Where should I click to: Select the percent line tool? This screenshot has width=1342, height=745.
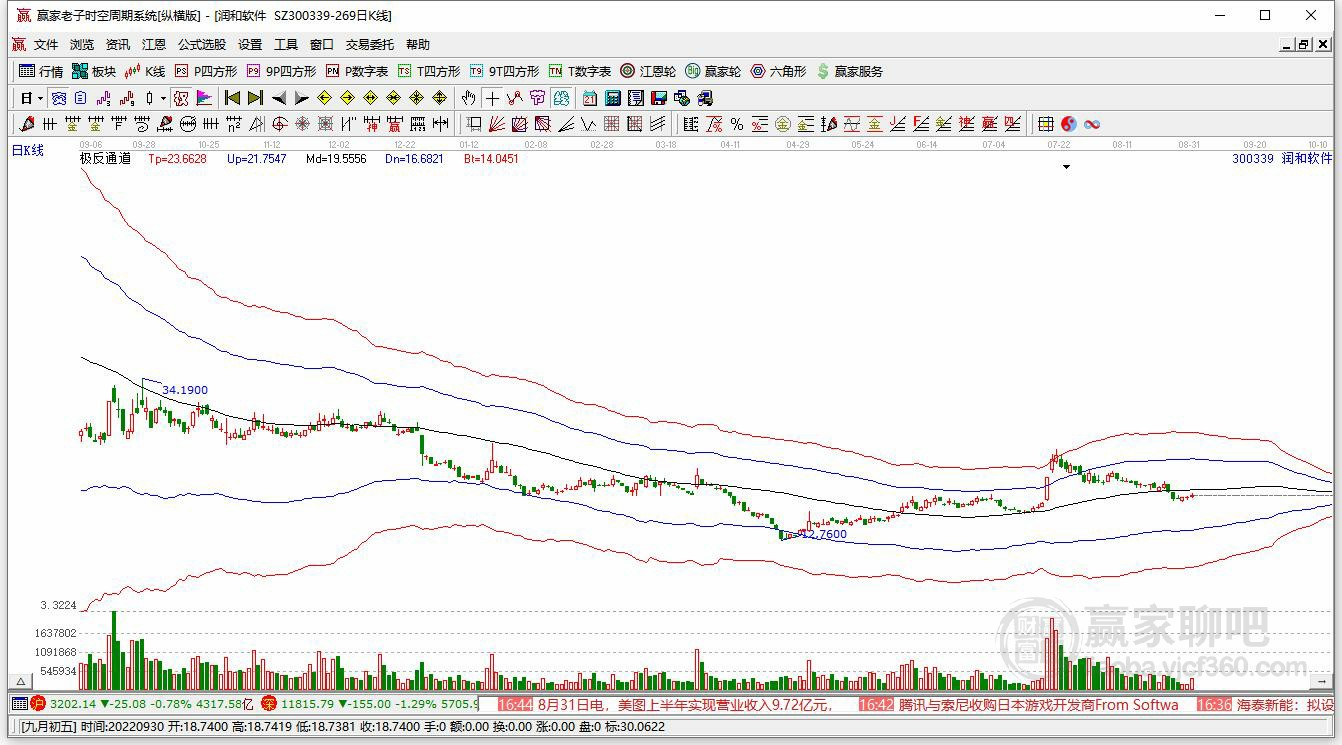737,124
